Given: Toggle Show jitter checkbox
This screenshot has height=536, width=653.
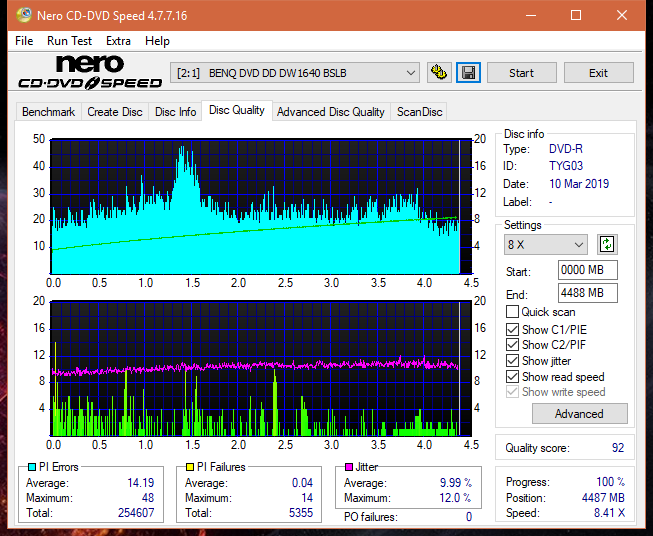Looking at the screenshot, I should 512,361.
